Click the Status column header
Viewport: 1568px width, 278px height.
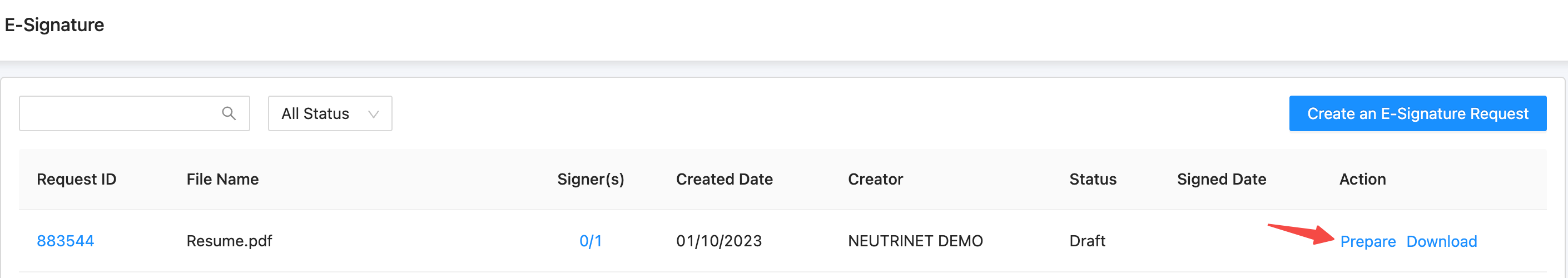pyautogui.click(x=1093, y=180)
